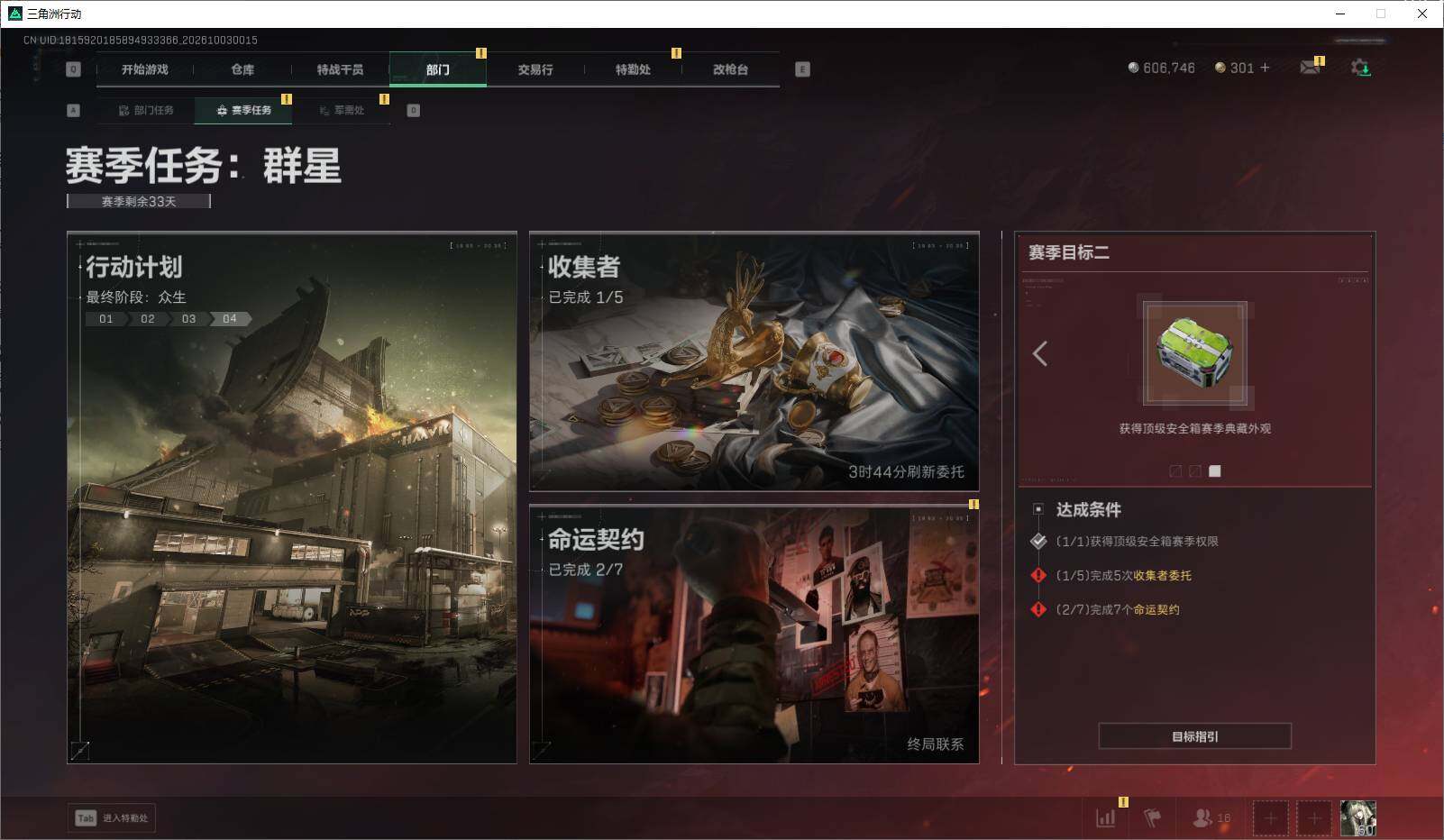1444x840 pixels.
Task: Open 开始游戏 tab
Action: coord(145,69)
